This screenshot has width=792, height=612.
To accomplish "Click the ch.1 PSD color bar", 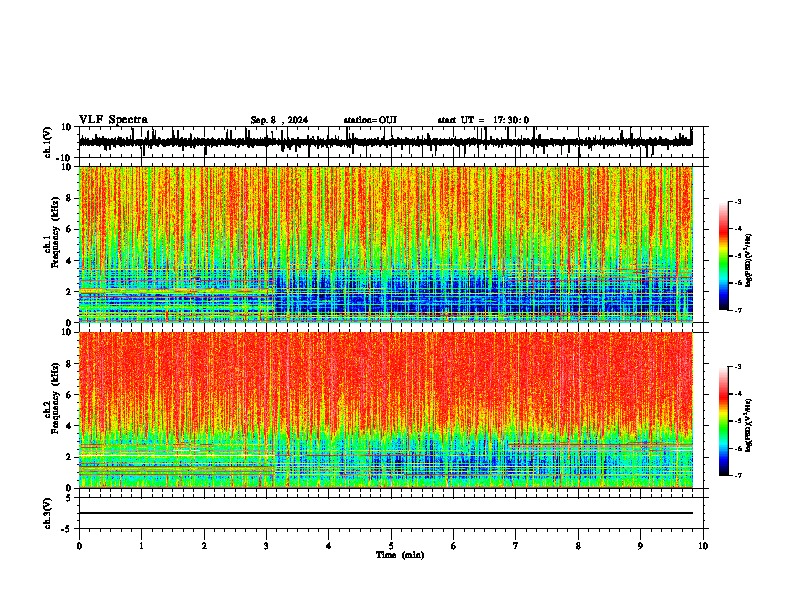I will 723,256.
